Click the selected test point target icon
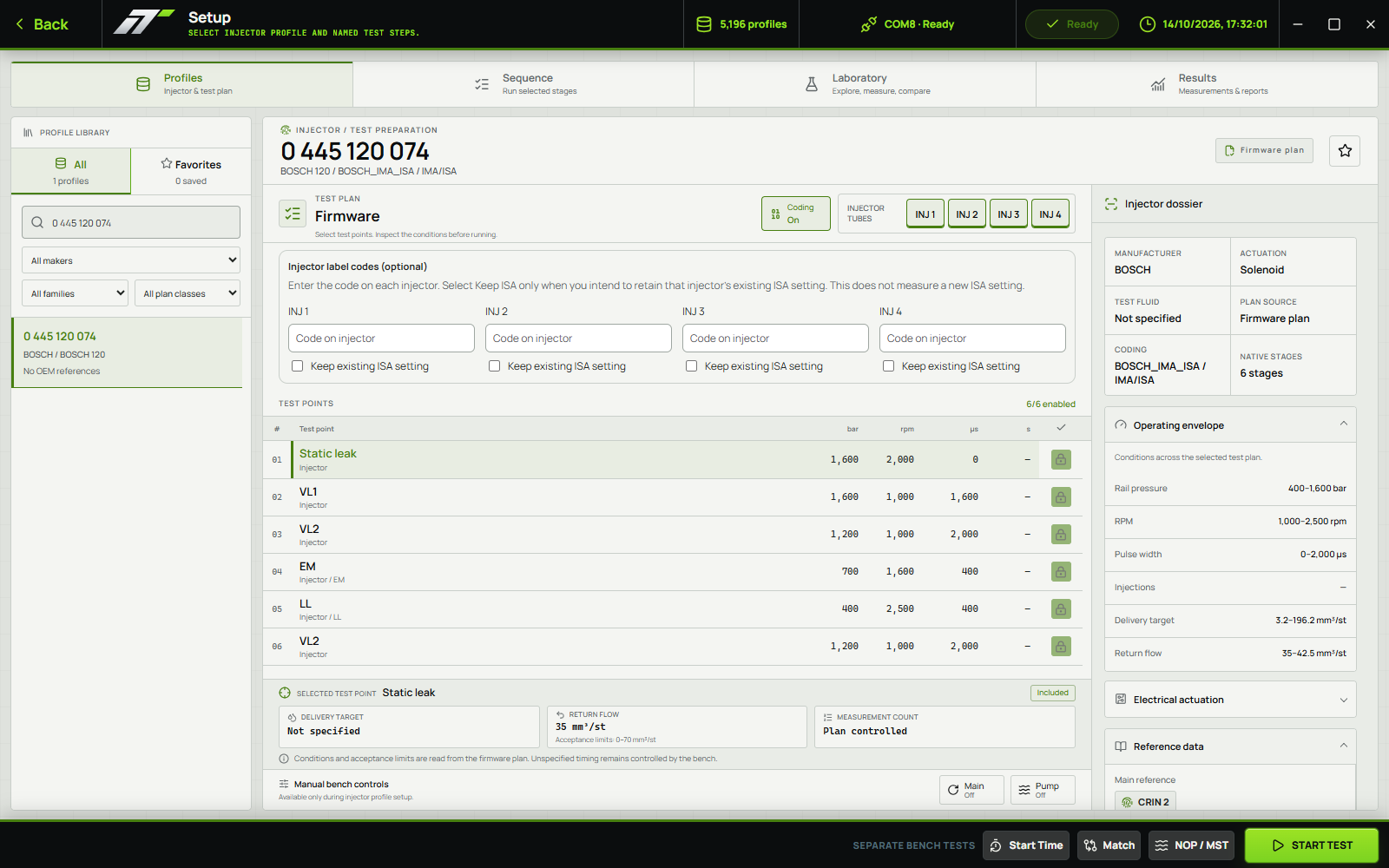Viewport: 1389px width, 868px height. coord(285,693)
